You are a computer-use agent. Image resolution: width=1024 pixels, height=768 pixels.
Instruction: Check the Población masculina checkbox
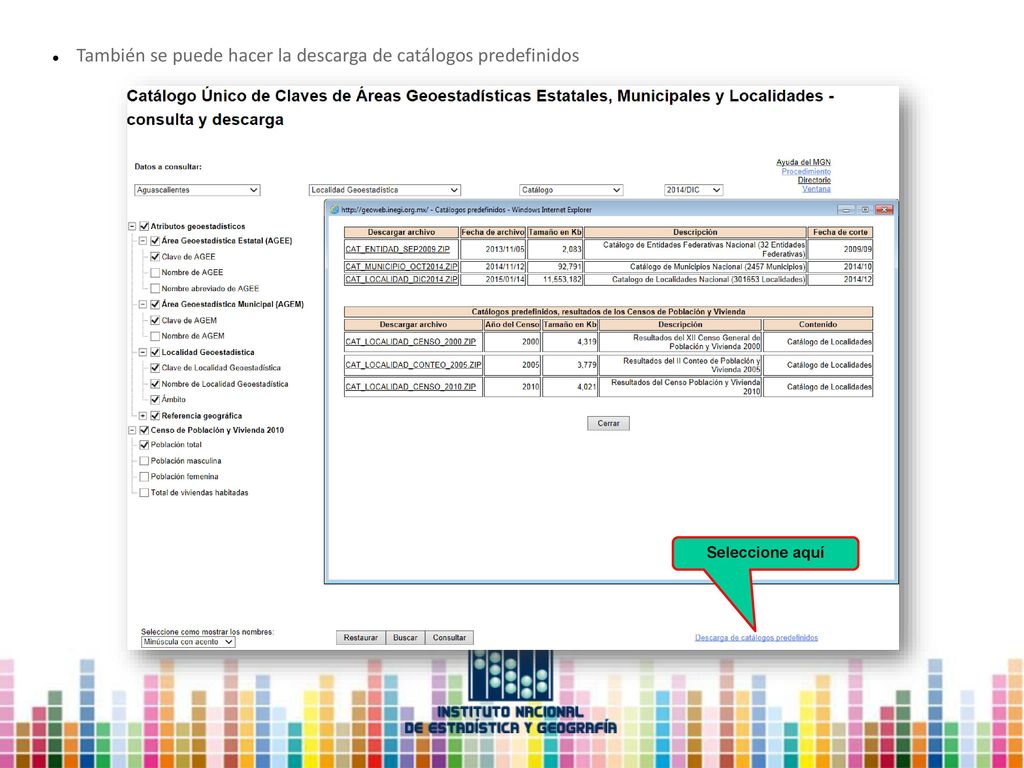[x=144, y=460]
